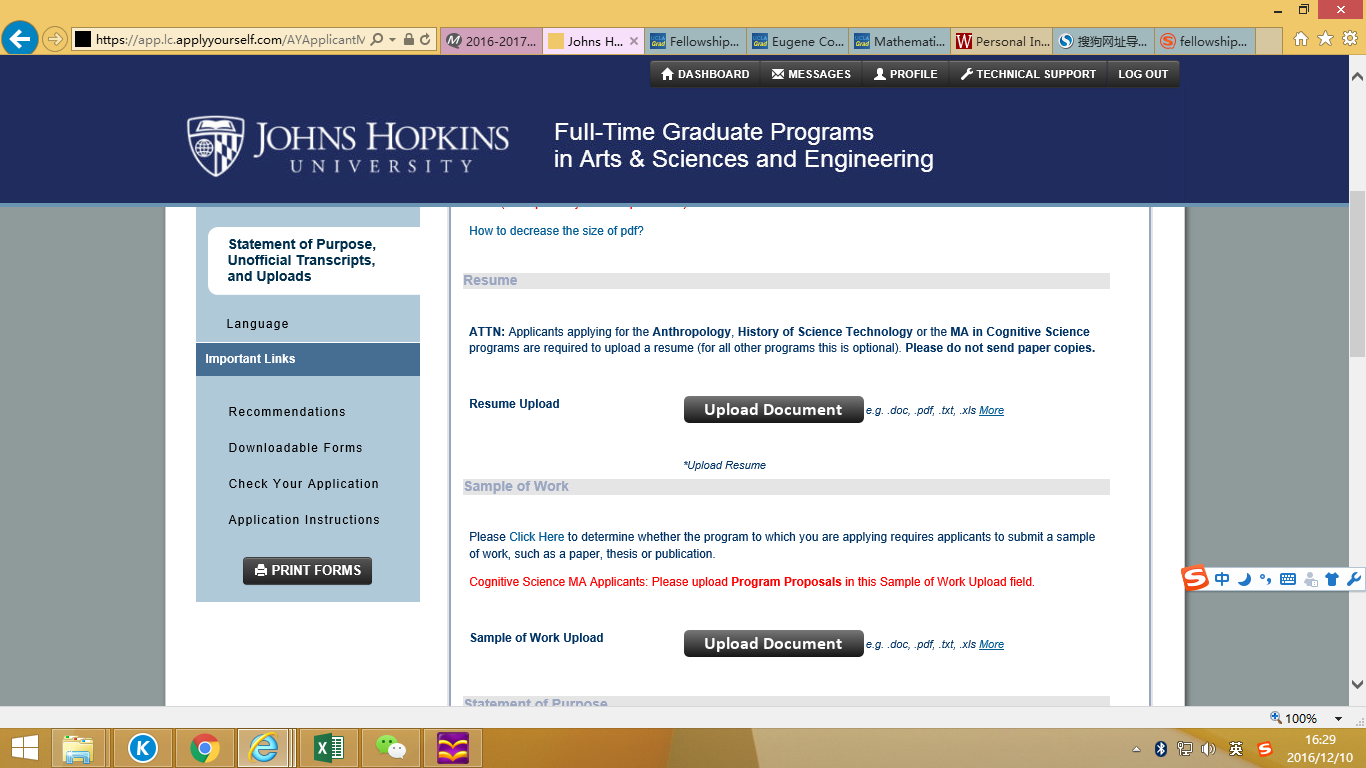Click the Bluetooth tray icon

click(x=1161, y=748)
